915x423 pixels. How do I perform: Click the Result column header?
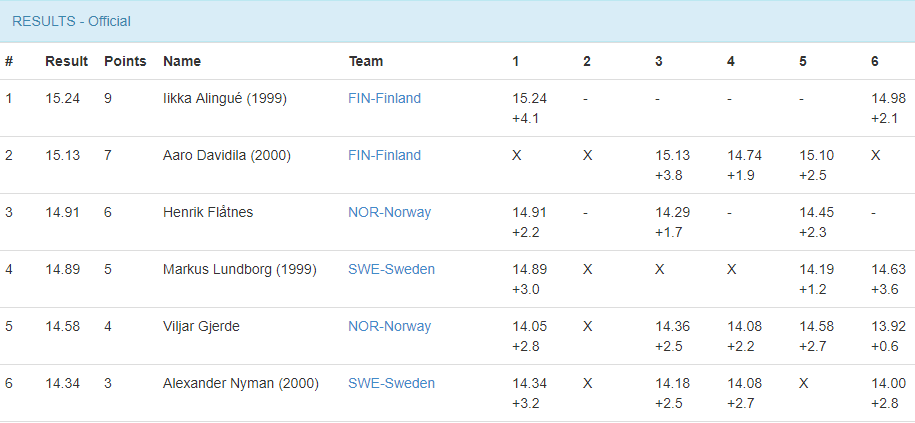click(x=67, y=61)
